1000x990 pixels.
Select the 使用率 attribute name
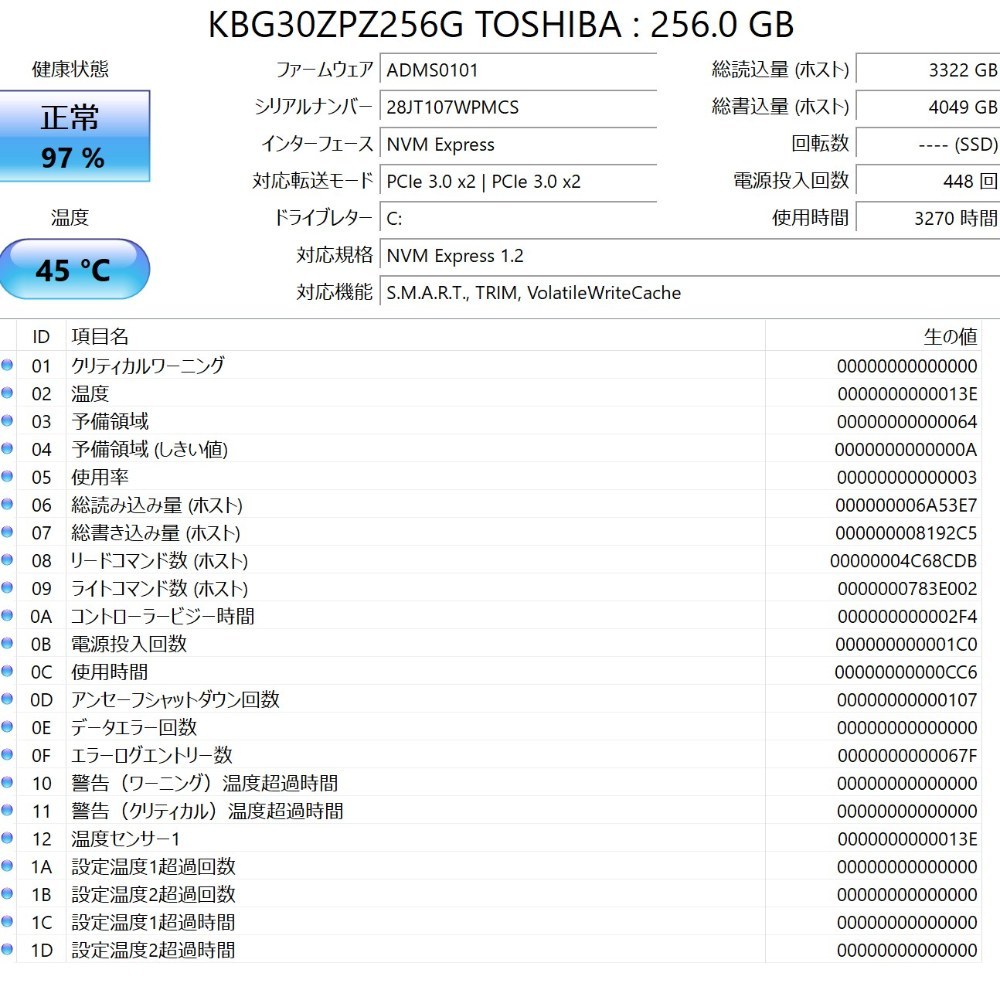coord(100,477)
